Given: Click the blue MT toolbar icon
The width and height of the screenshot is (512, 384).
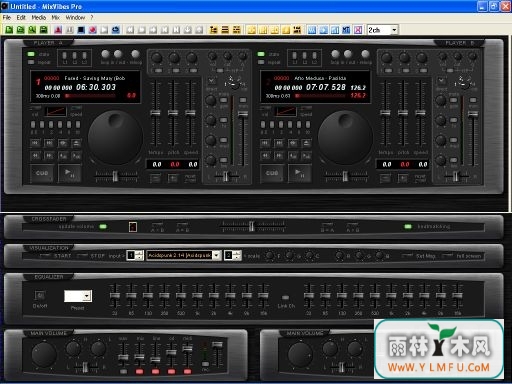Looking at the screenshot, I should (x=346, y=30).
